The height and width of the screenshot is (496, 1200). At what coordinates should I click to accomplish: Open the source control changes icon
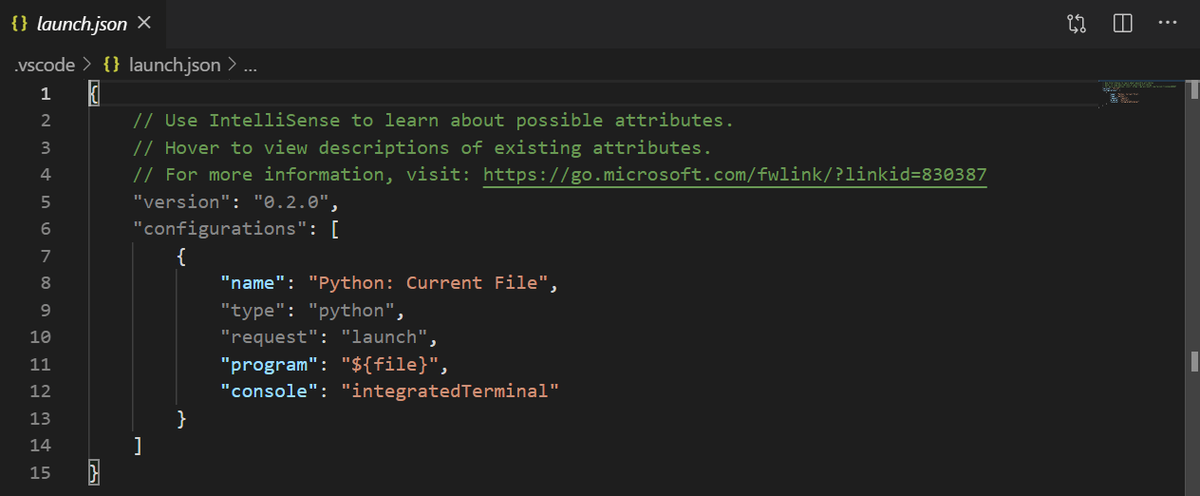coord(1077,23)
